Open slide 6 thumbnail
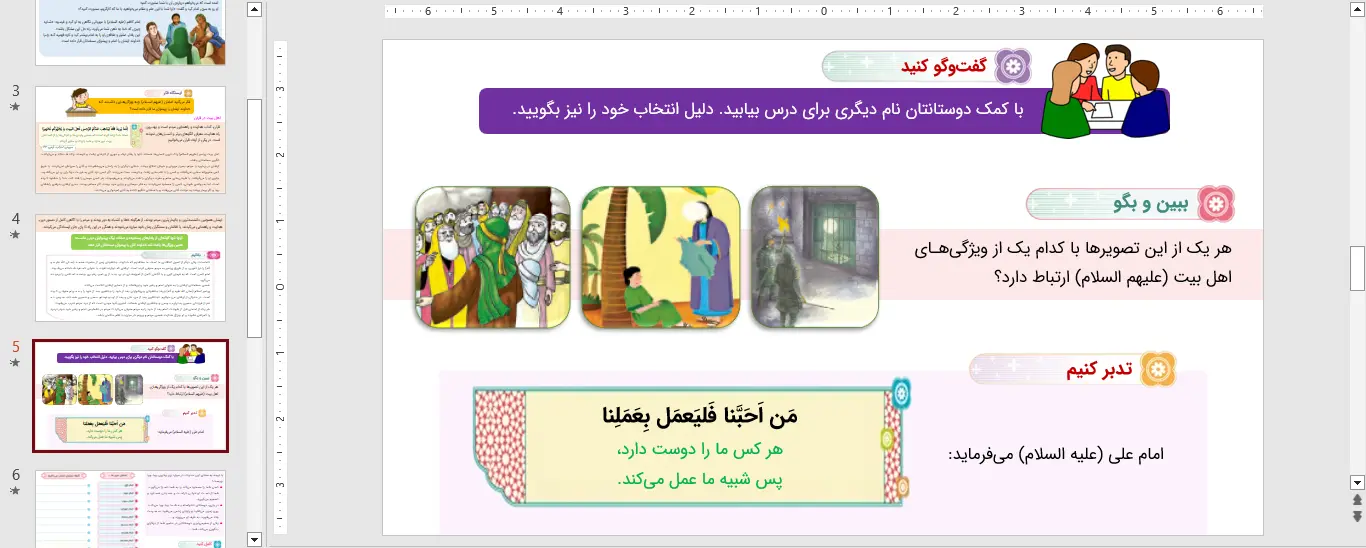This screenshot has width=1366, height=548. coord(130,508)
